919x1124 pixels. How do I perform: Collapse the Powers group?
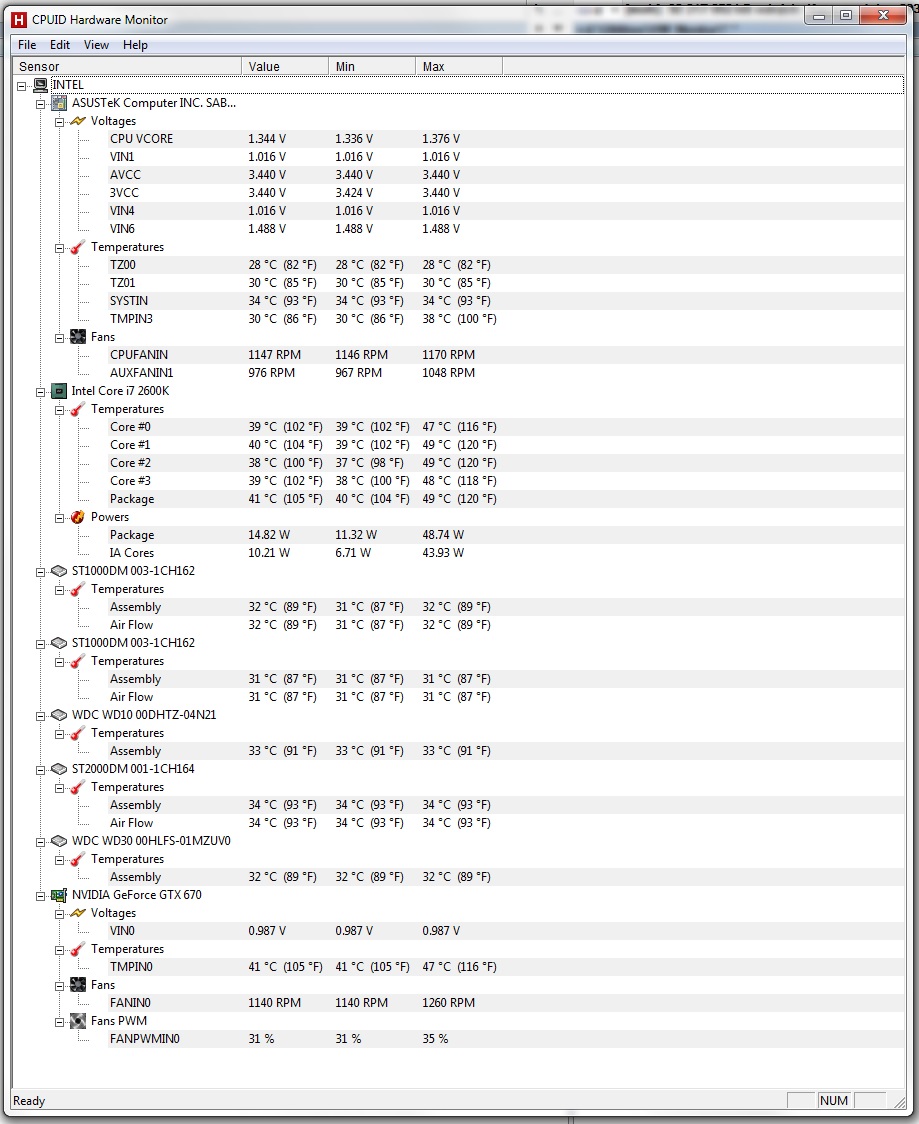pyautogui.click(x=59, y=518)
